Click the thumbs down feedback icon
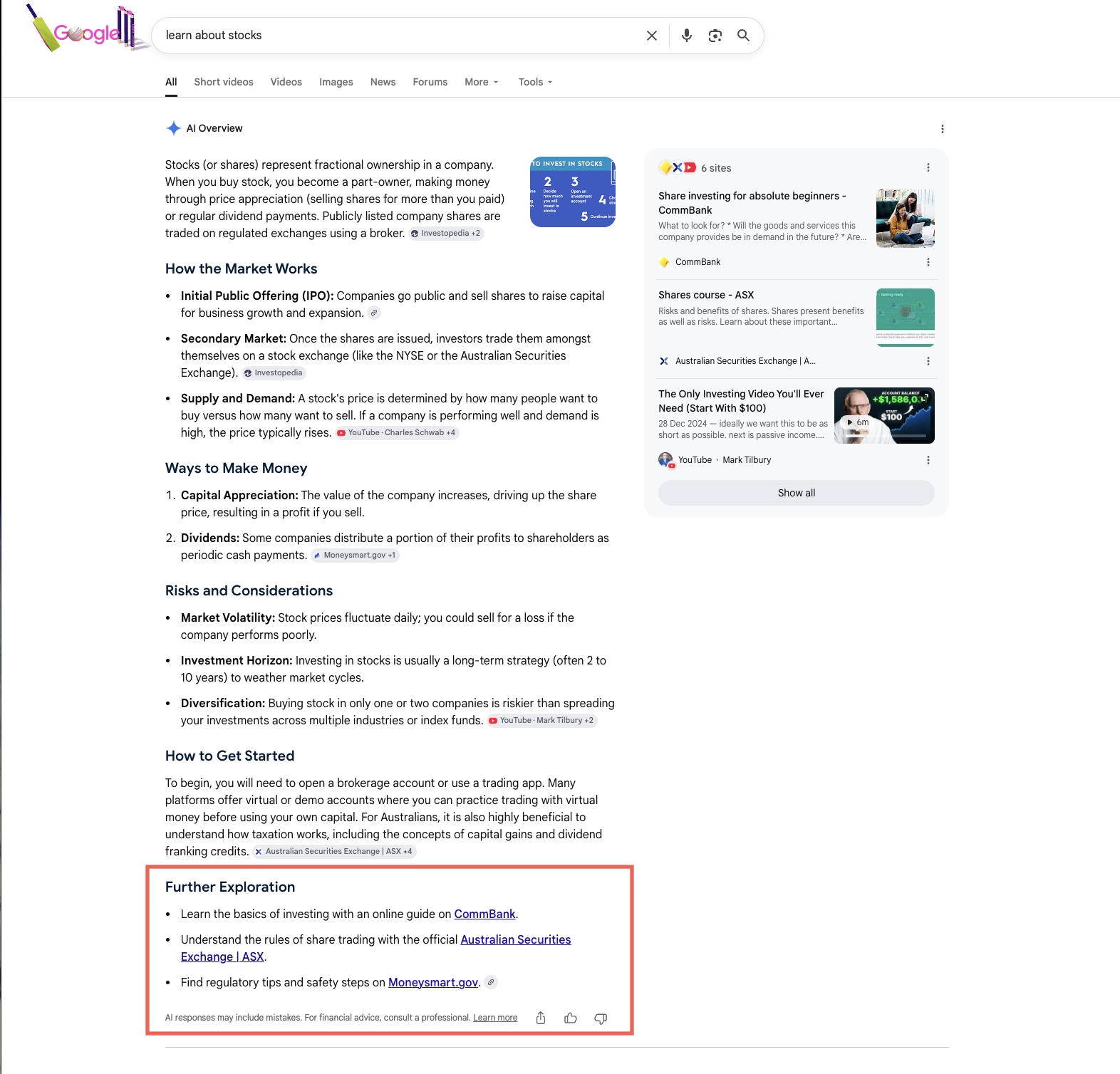 601,1018
